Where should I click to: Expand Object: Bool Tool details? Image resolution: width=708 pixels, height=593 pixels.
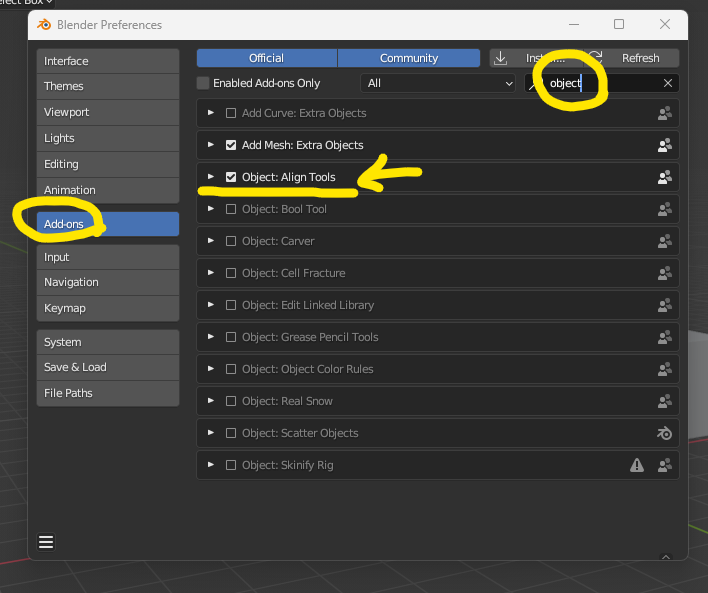210,209
